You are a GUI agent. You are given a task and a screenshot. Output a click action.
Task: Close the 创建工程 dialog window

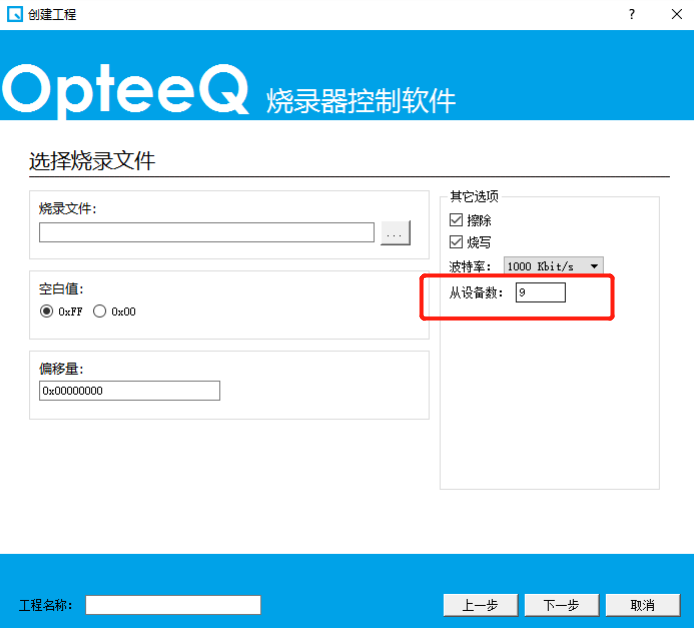coord(676,14)
